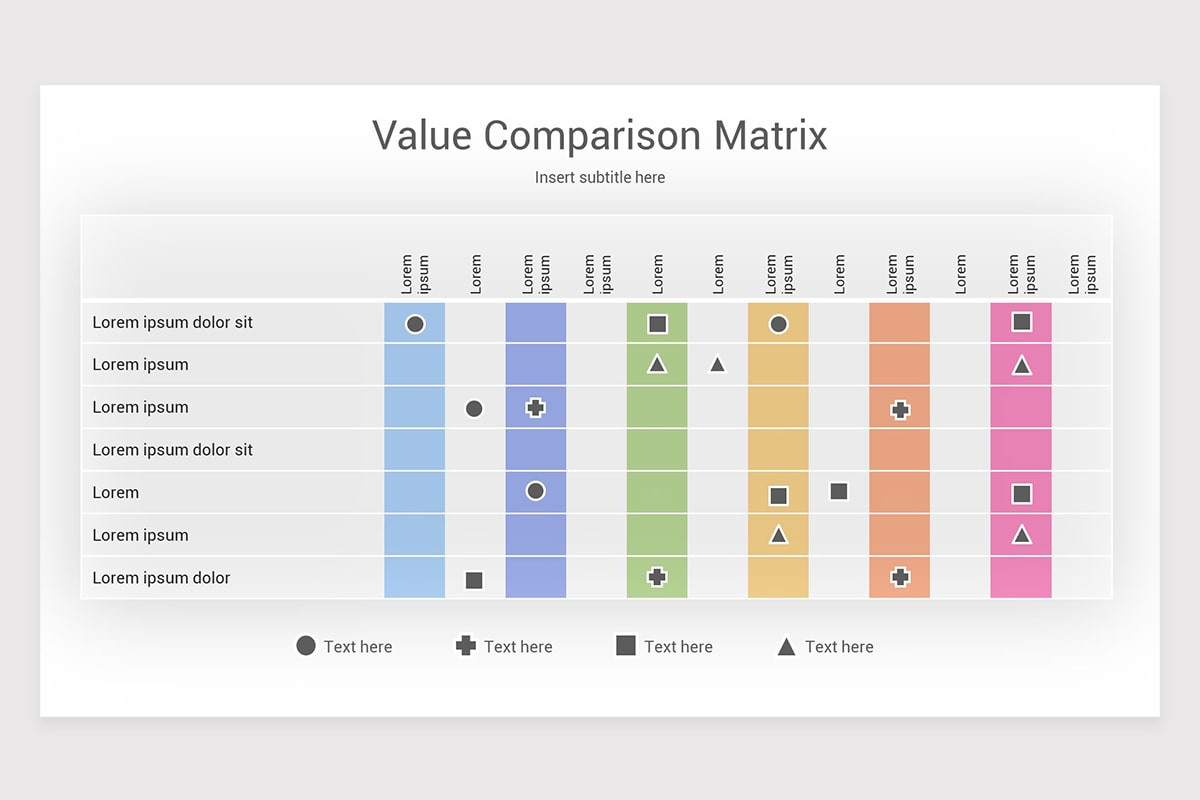Select the square in the green column's first row
This screenshot has height=800, width=1200.
coord(657,324)
